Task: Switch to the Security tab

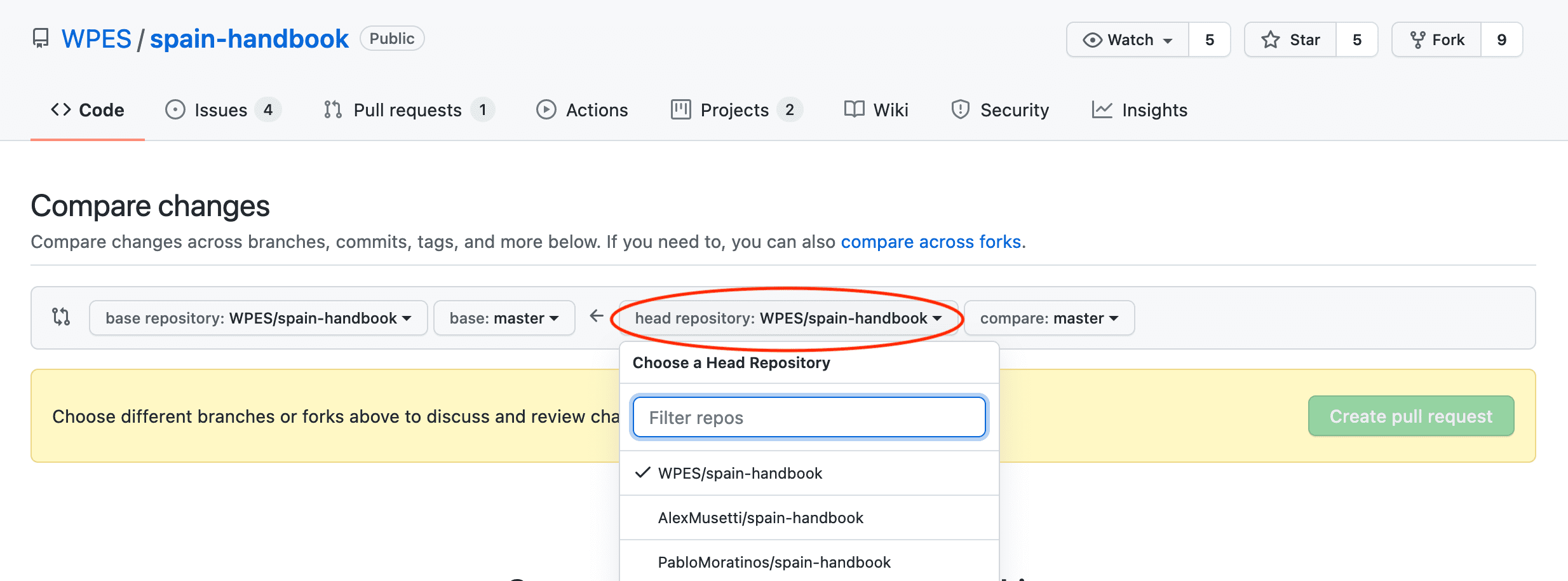Action: pos(1000,110)
